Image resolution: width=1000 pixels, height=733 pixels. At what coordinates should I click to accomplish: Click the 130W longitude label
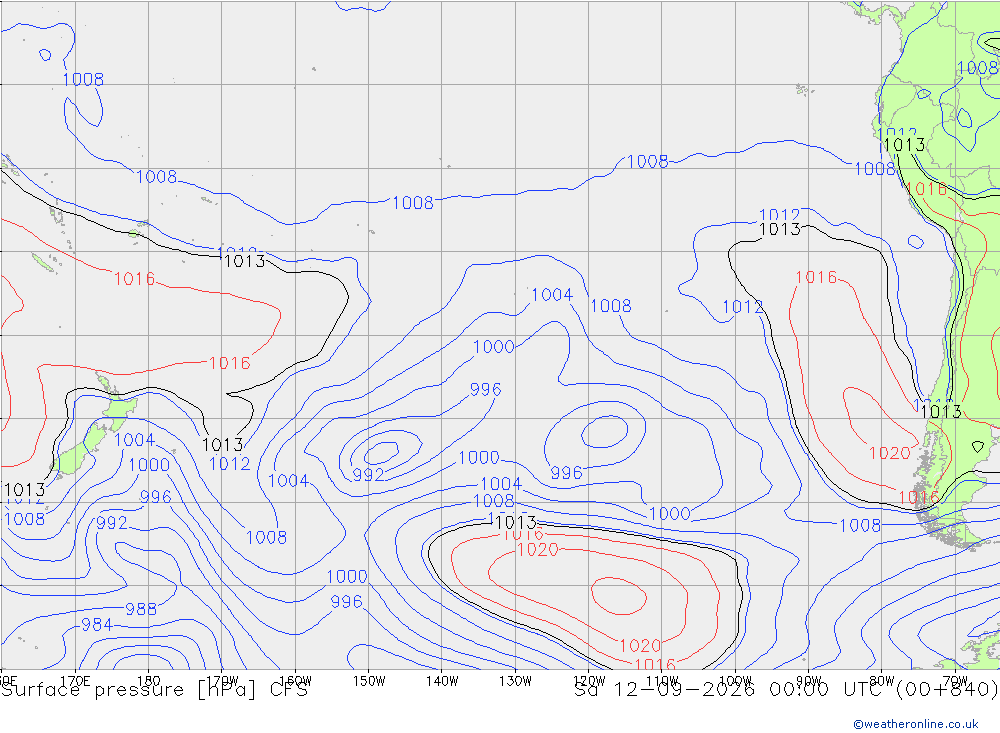(x=515, y=681)
